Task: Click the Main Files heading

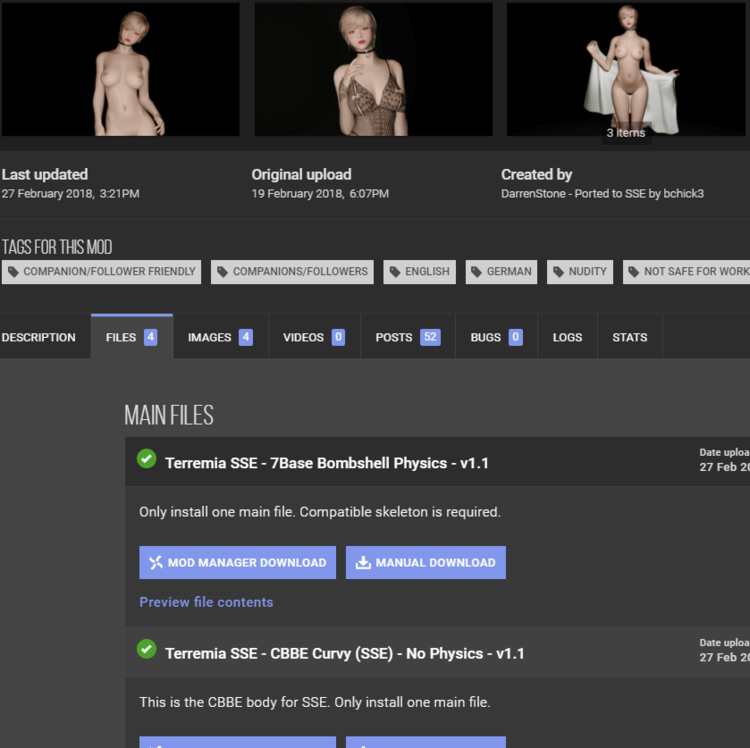Action: coord(169,415)
